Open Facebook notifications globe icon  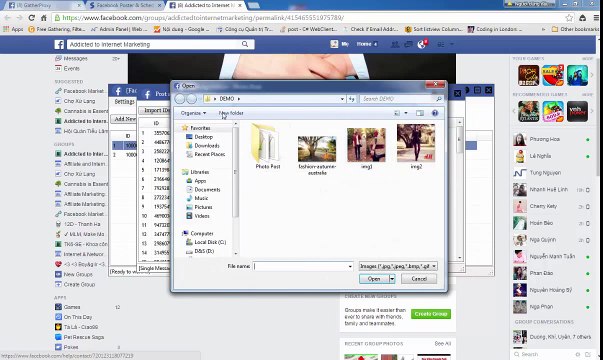pos(421,45)
